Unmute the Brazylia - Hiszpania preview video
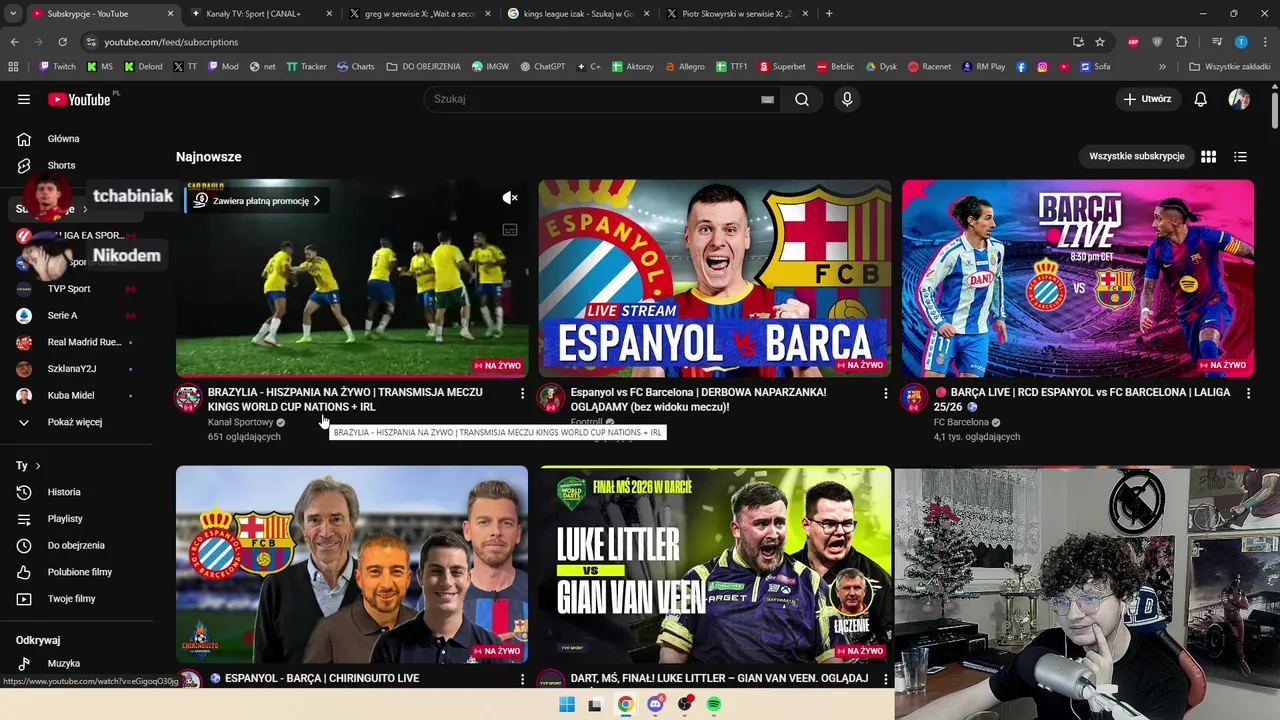1280x720 pixels. tap(510, 198)
